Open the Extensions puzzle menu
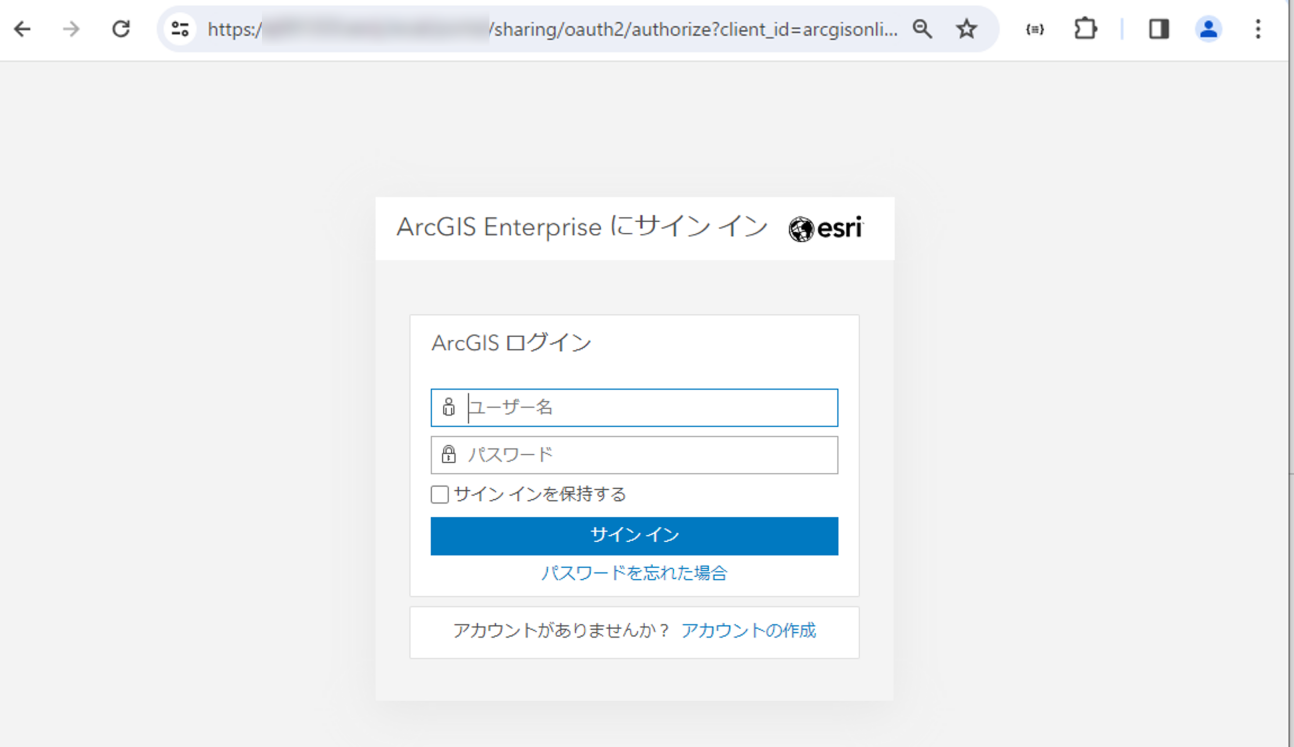The height and width of the screenshot is (747, 1294). click(1086, 29)
